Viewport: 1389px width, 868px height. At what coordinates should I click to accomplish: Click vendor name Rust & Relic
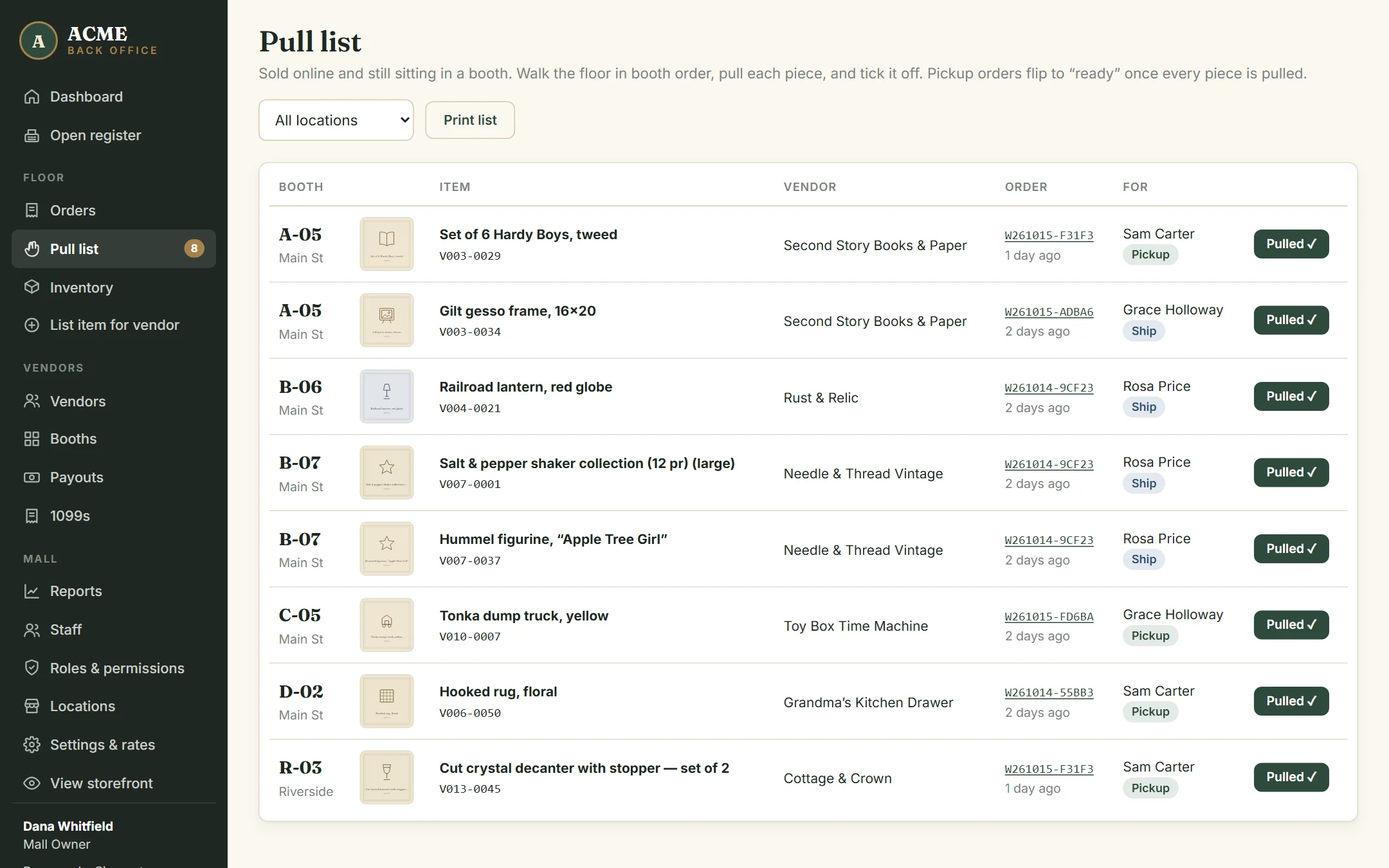(821, 398)
